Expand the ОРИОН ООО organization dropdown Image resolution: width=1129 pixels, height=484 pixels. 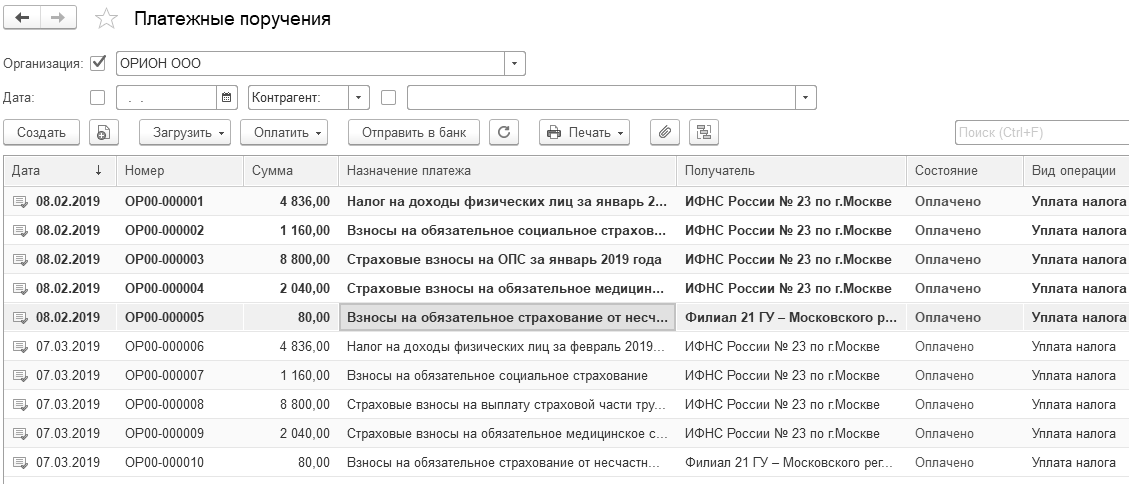point(514,64)
